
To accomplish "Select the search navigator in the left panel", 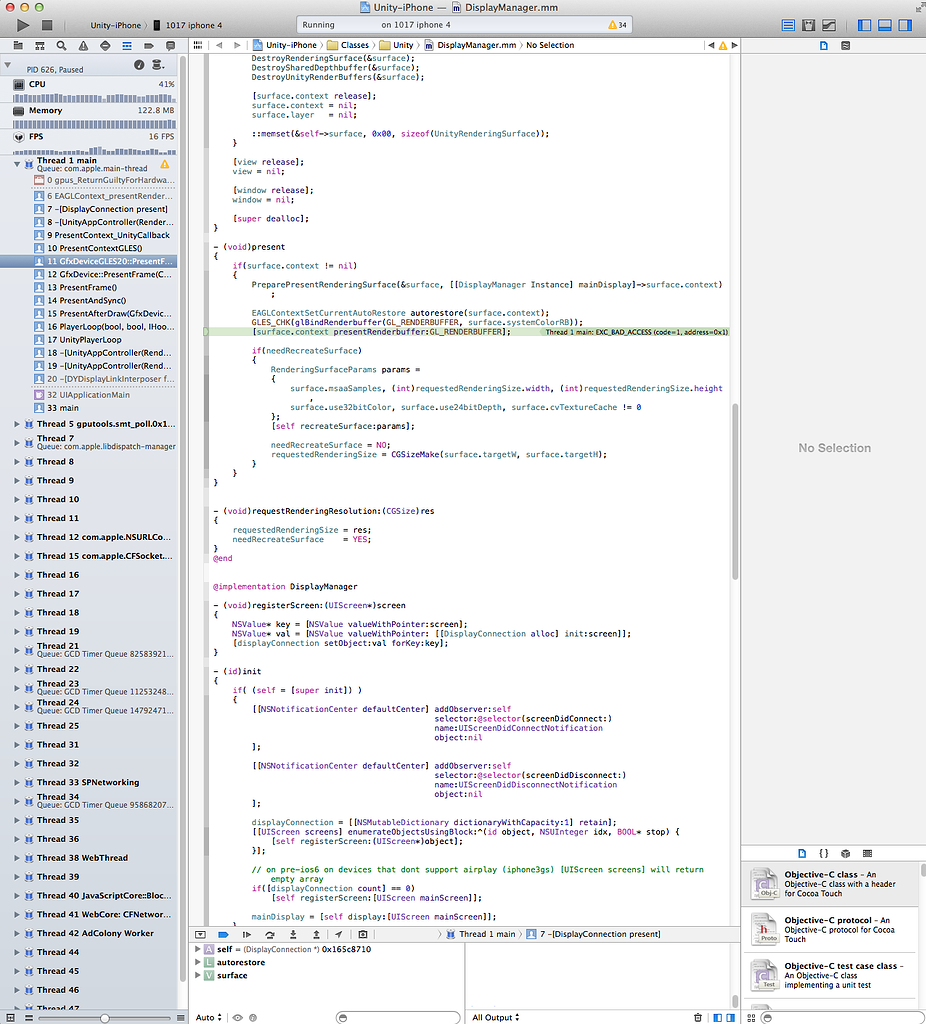I will [60, 45].
